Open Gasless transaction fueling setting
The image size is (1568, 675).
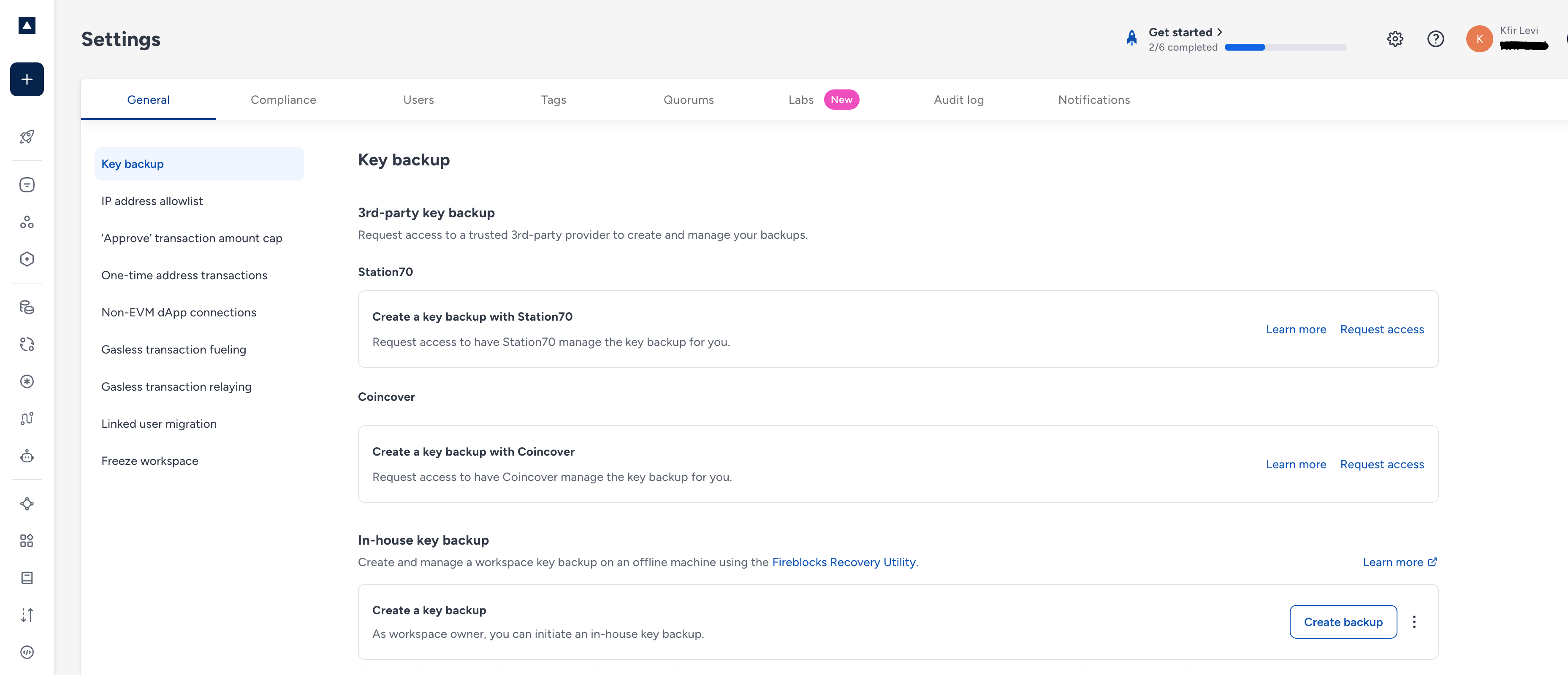199,349
